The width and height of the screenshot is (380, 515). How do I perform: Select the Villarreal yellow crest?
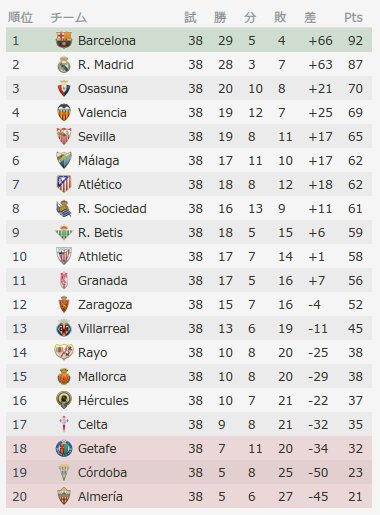pos(64,328)
